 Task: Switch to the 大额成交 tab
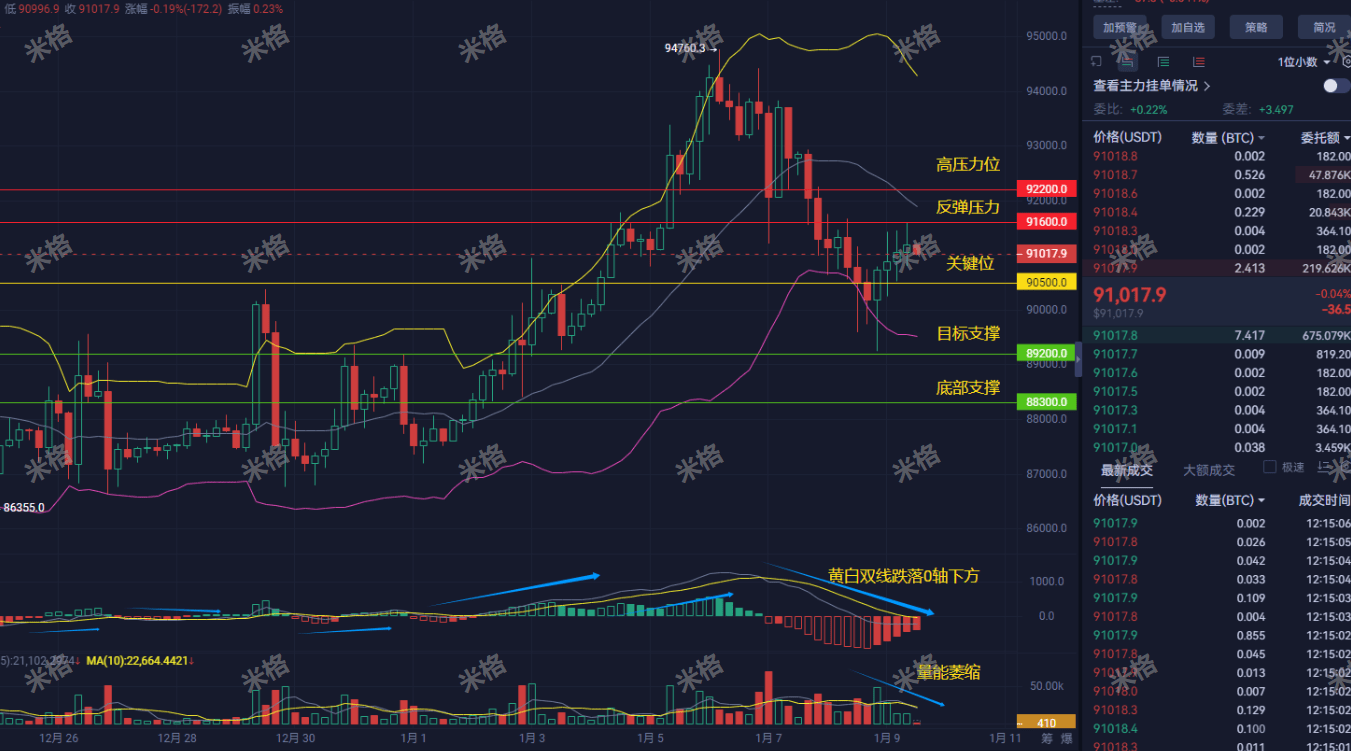[1209, 469]
